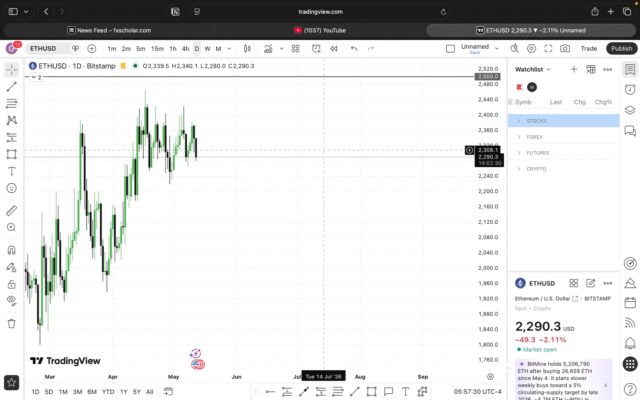This screenshot has height=400, width=640.
Task: Open the Fibonacci retracement tools
Action: pos(11,104)
